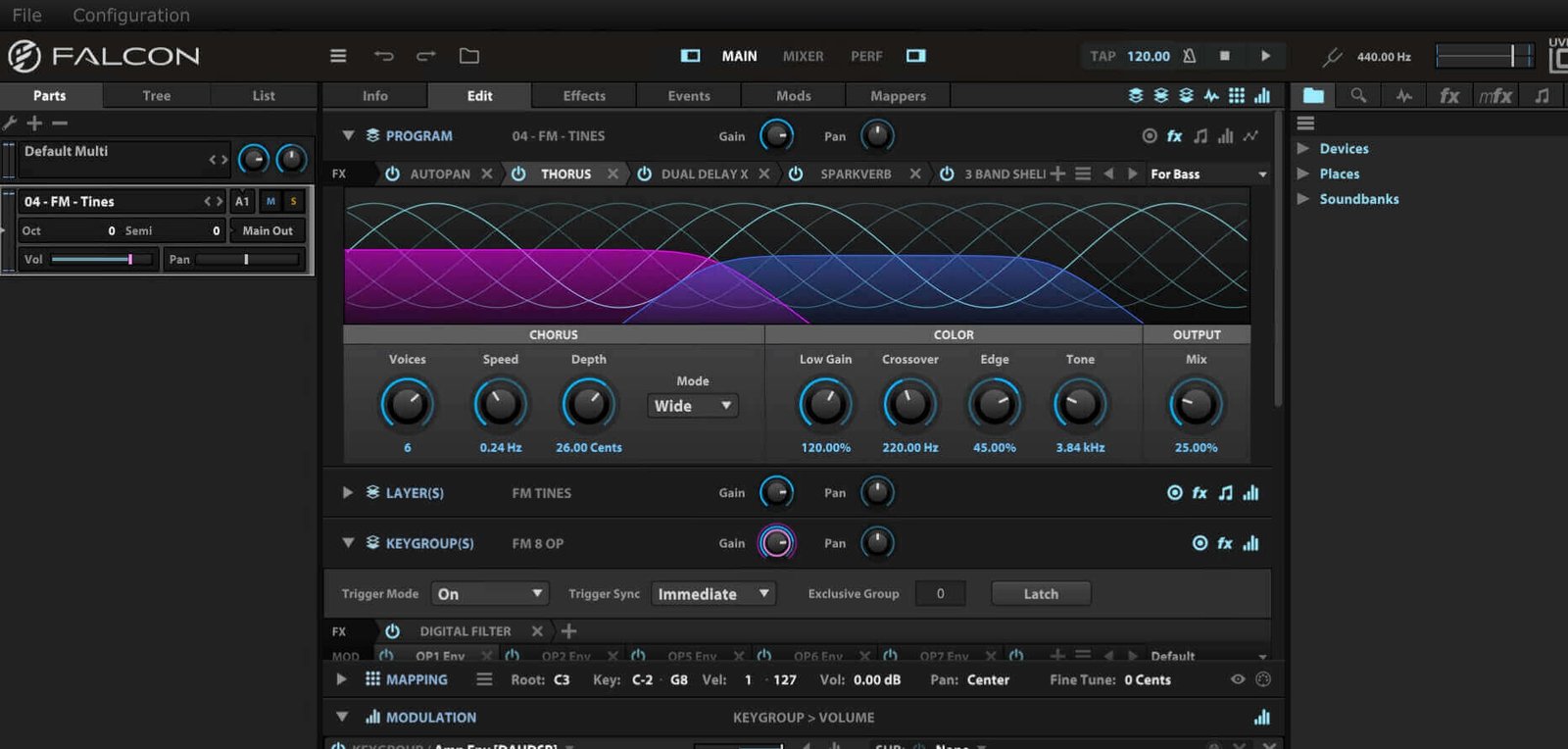Click the fx icon in LAYER(S) row

click(1200, 493)
